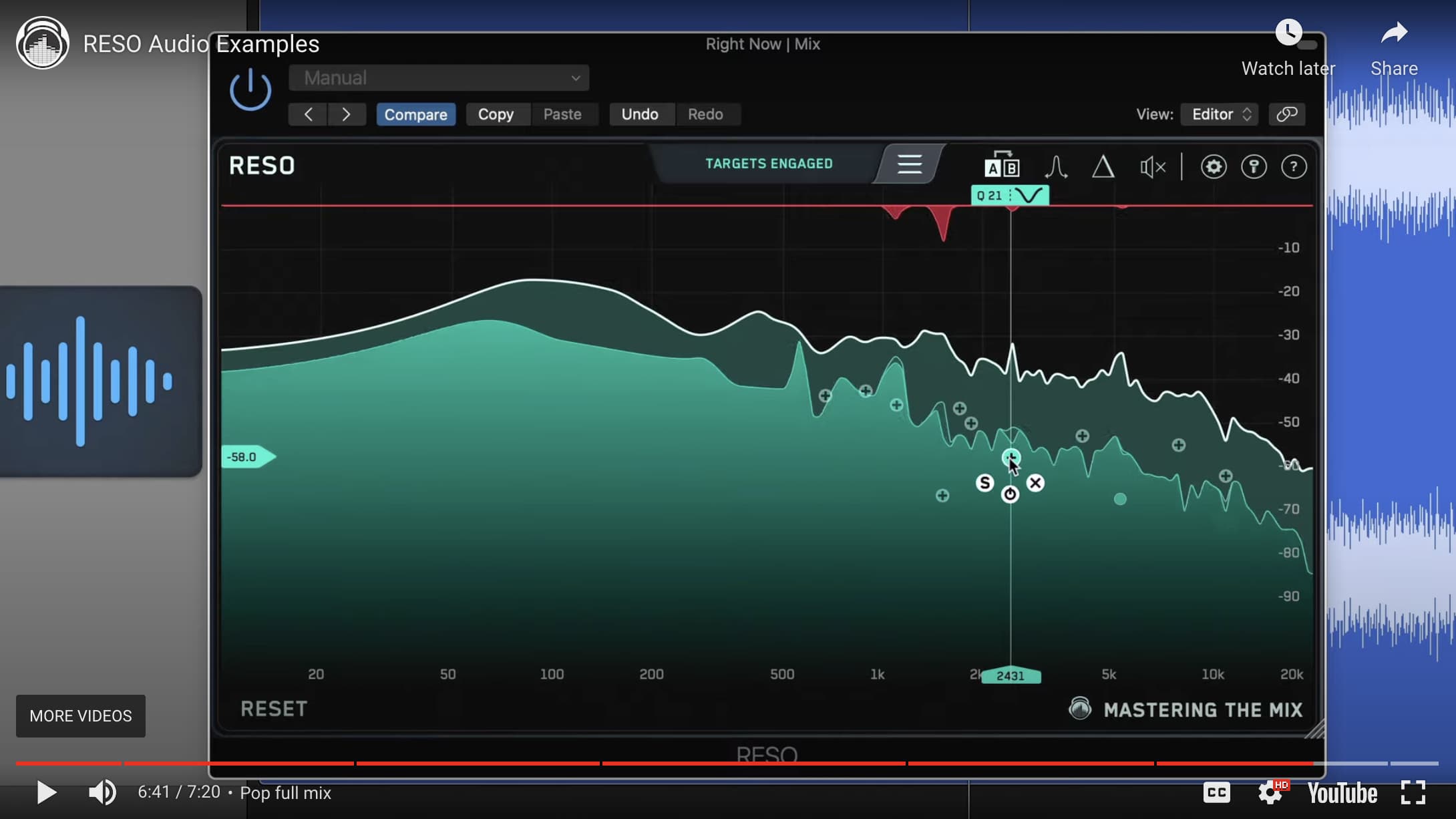The width and height of the screenshot is (1456, 819).
Task: Click the Share arrow icon
Action: point(1394,33)
